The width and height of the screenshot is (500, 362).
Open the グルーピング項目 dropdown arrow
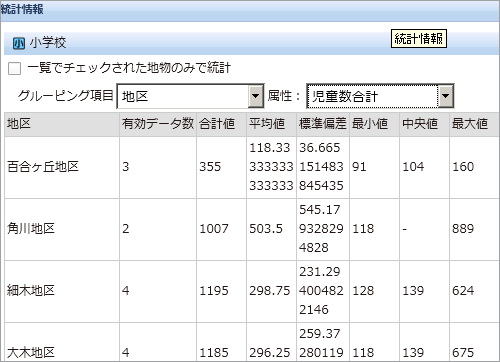pyautogui.click(x=255, y=96)
